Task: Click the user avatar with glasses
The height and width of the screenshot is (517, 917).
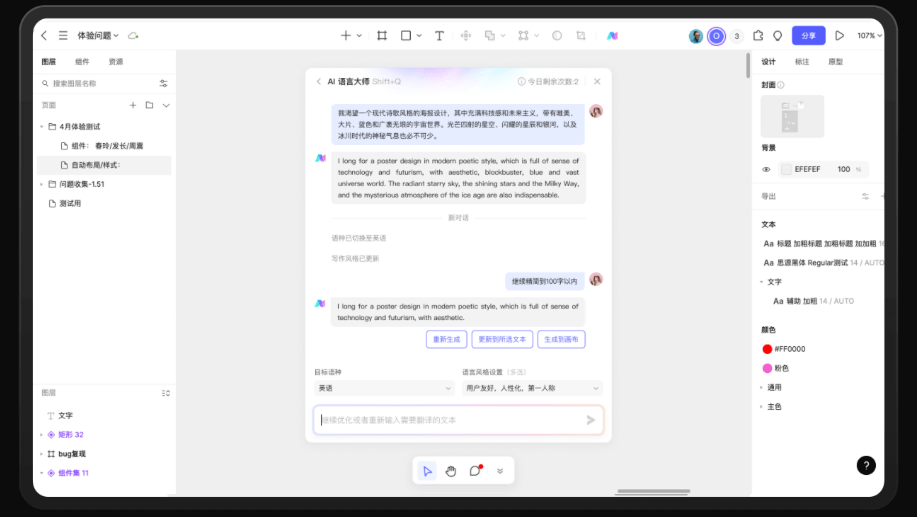Action: coord(696,36)
